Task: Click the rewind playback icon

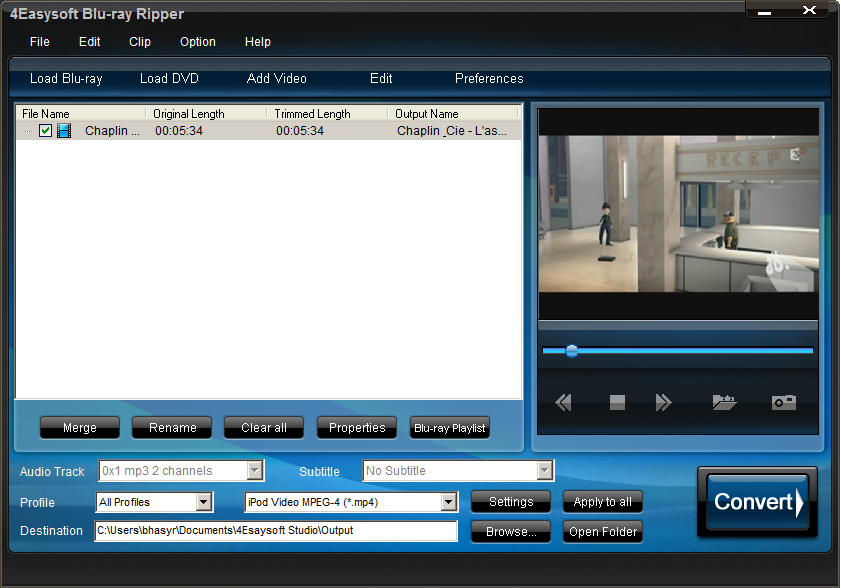Action: click(x=563, y=402)
